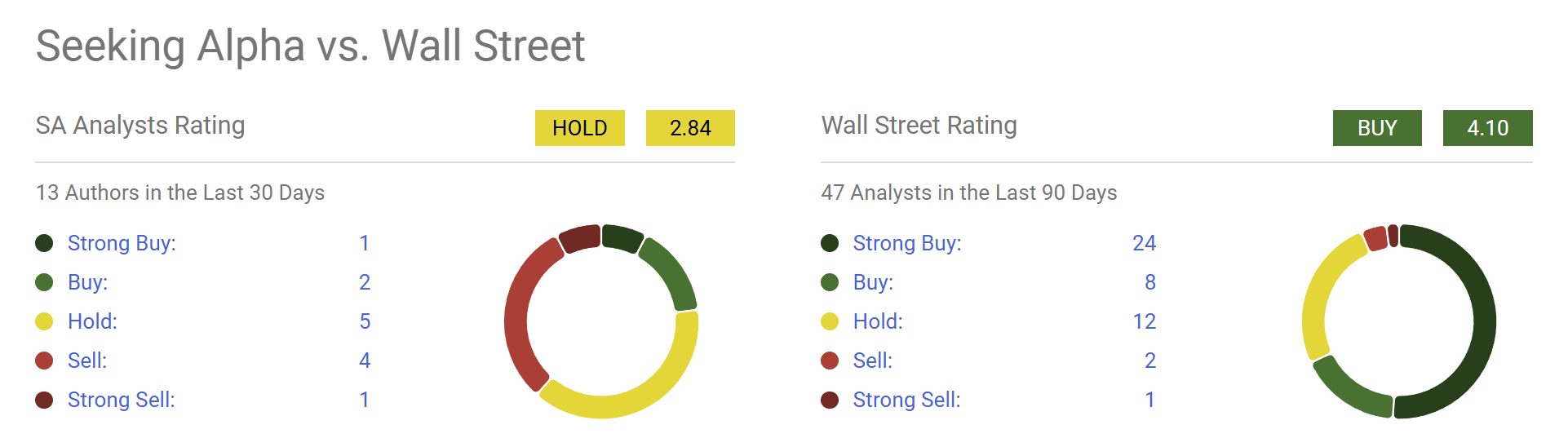Click Wall Street Hold yellow legend dot
This screenshot has height=447, width=1568.
[x=830, y=321]
